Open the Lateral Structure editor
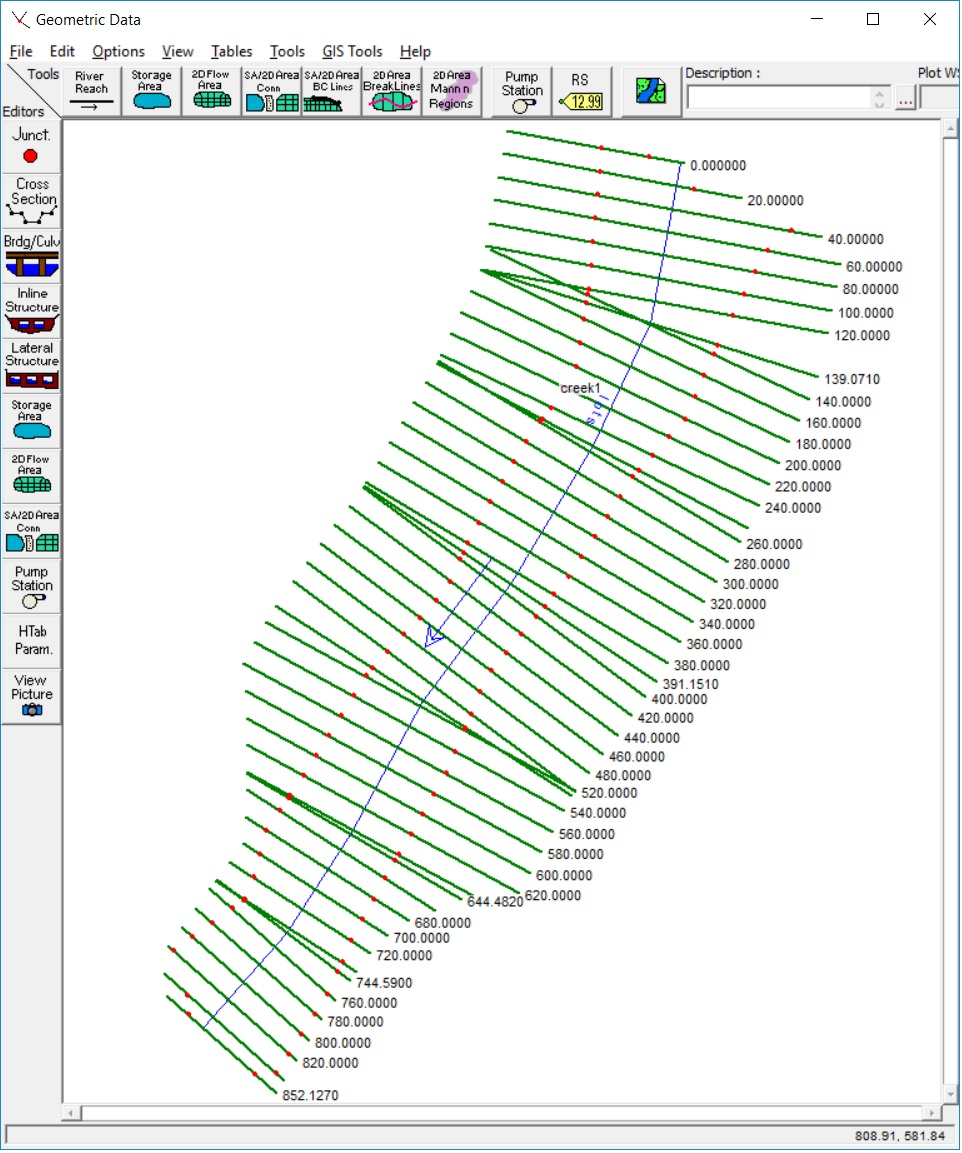 [x=31, y=365]
